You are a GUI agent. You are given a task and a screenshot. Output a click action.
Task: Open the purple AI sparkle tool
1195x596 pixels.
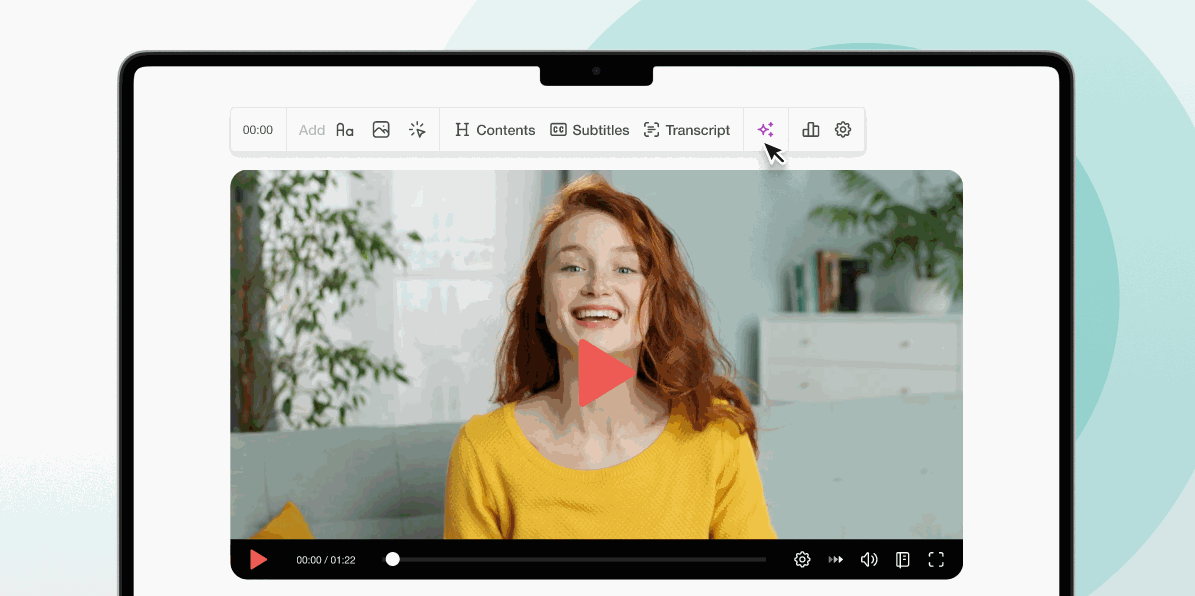pos(766,130)
